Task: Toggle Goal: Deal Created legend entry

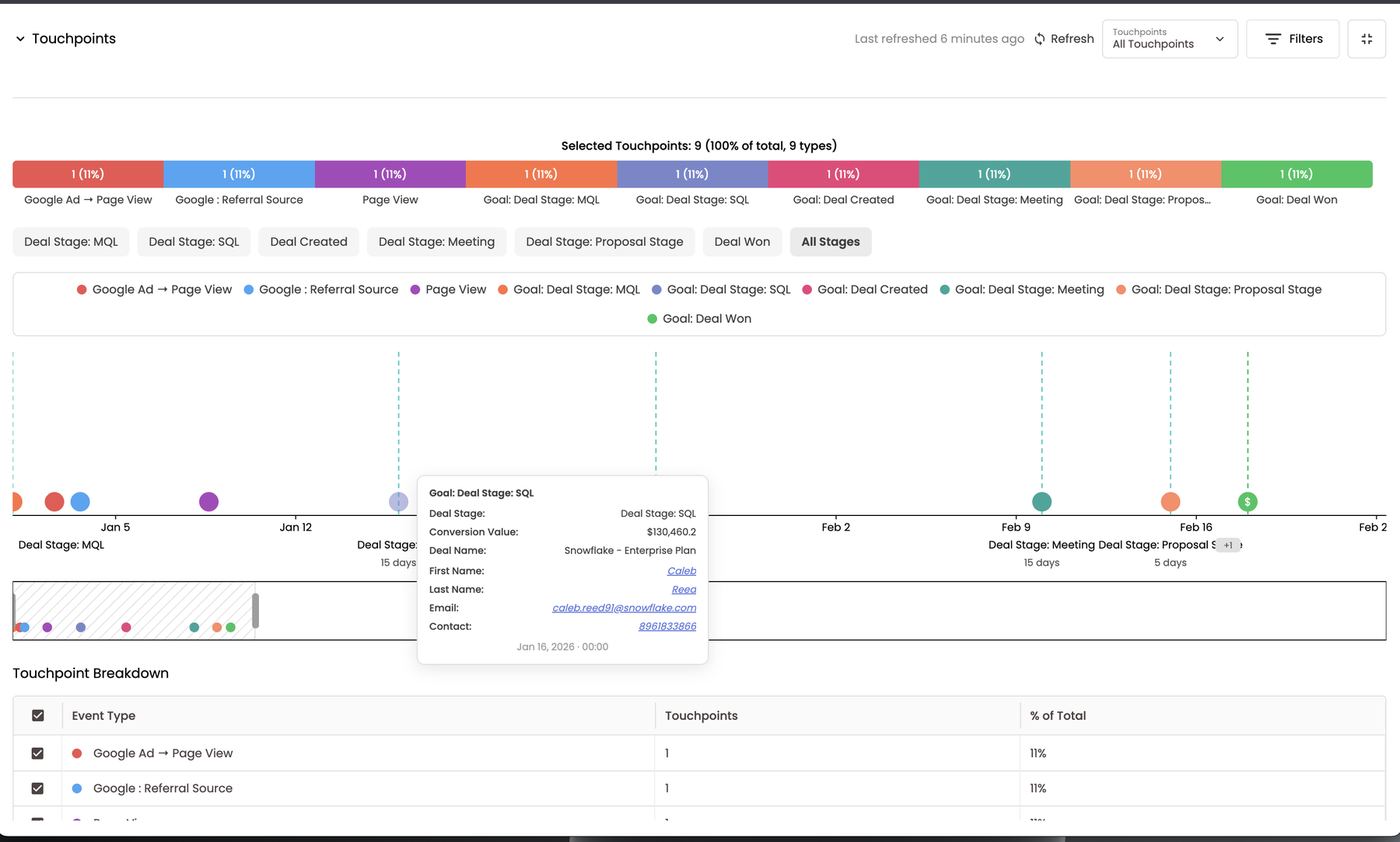Action: tap(865, 290)
